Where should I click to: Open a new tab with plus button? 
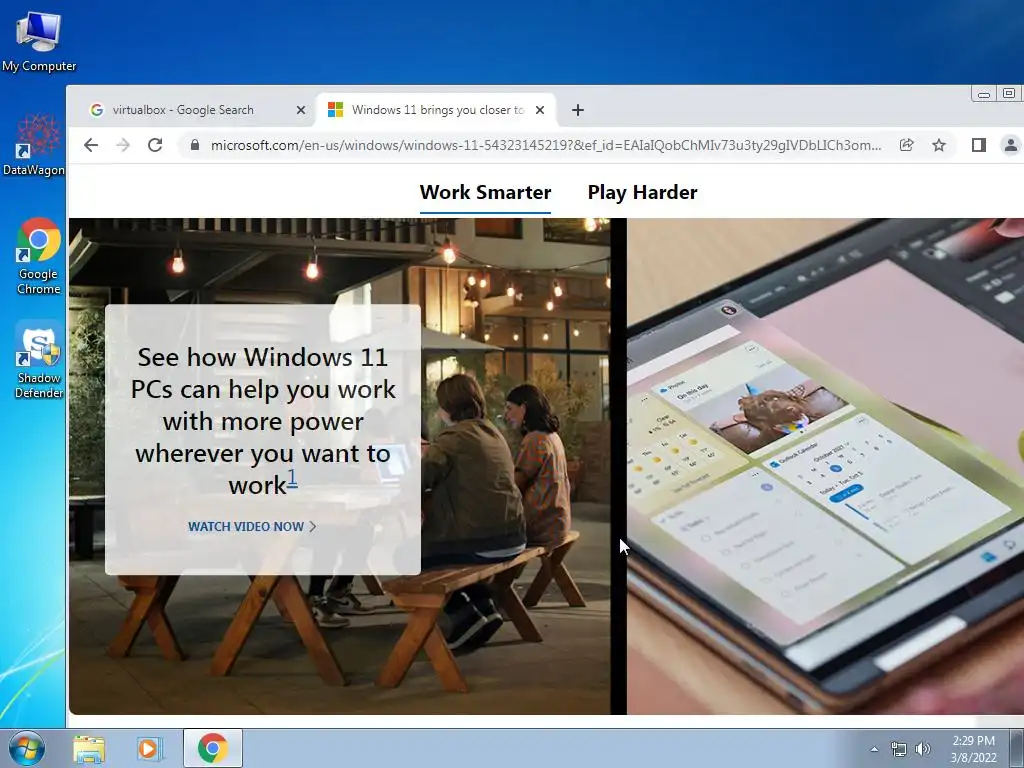coord(577,110)
